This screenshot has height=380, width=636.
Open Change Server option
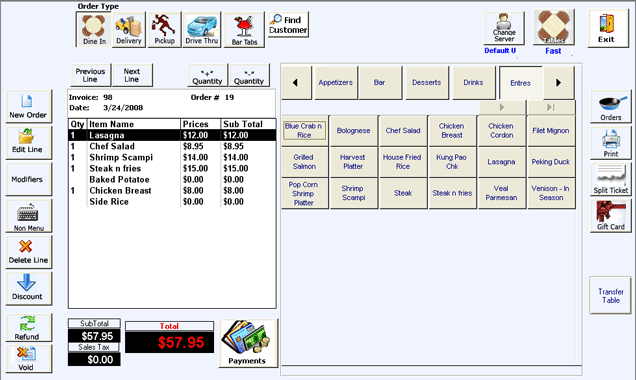[504, 28]
